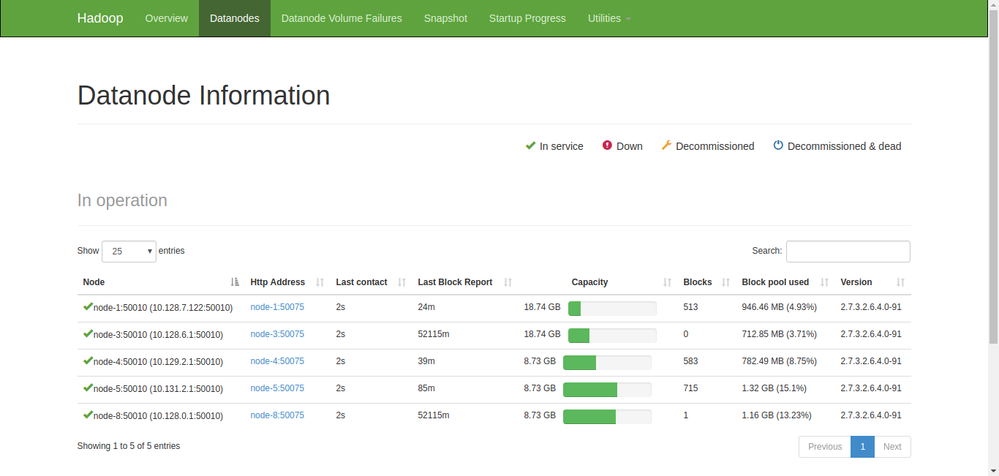Sort by Last contact column arrows
Screen dimensions: 999x476
pyautogui.click(x=402, y=283)
